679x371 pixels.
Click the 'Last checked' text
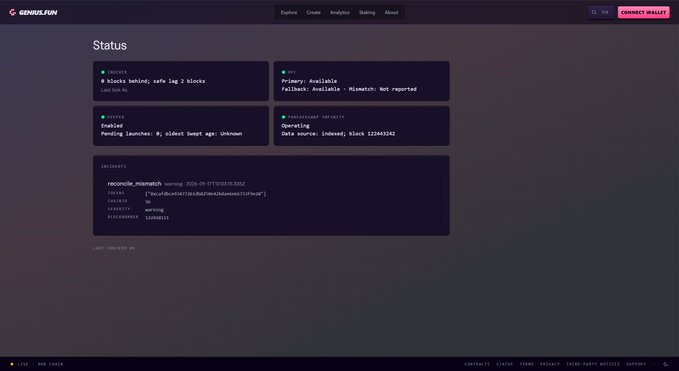pyautogui.click(x=113, y=248)
